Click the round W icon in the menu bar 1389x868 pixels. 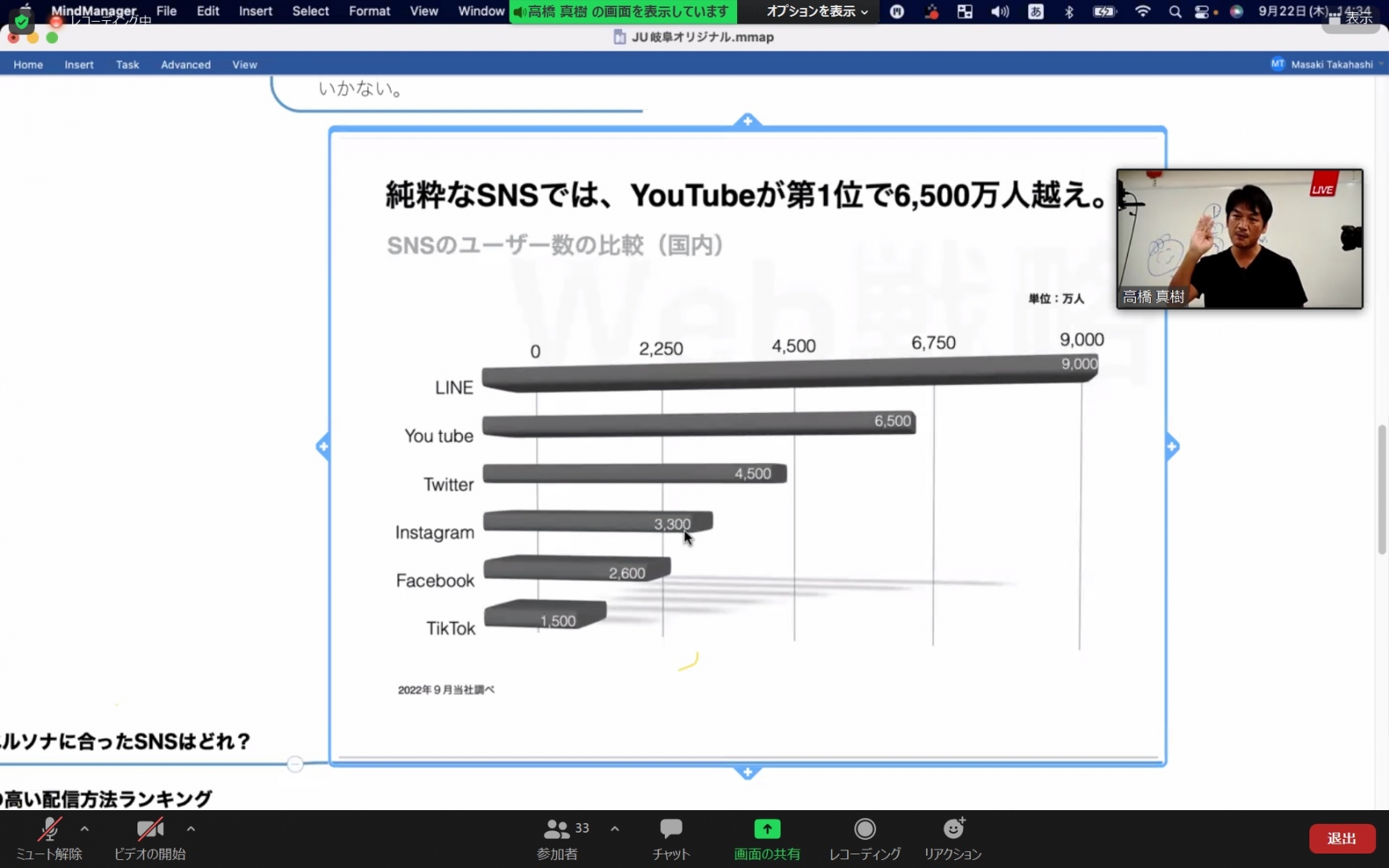pos(897,11)
